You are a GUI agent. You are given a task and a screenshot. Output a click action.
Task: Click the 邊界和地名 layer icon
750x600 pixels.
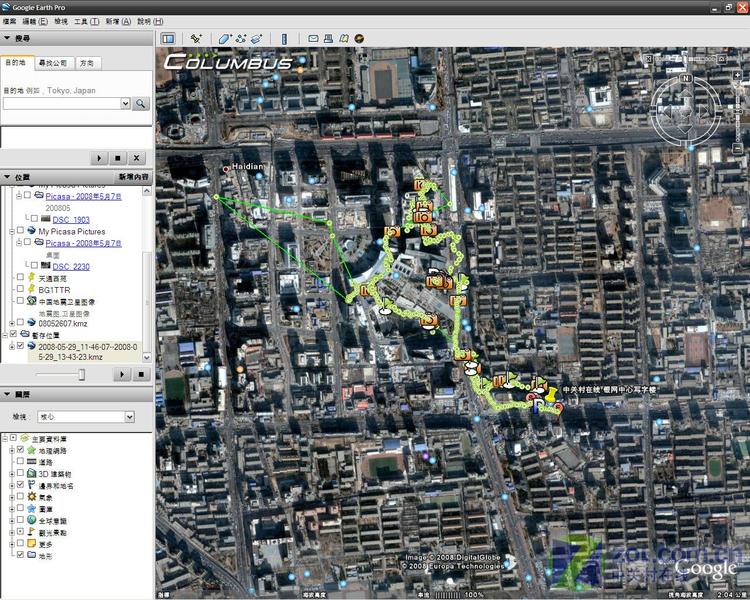click(32, 485)
